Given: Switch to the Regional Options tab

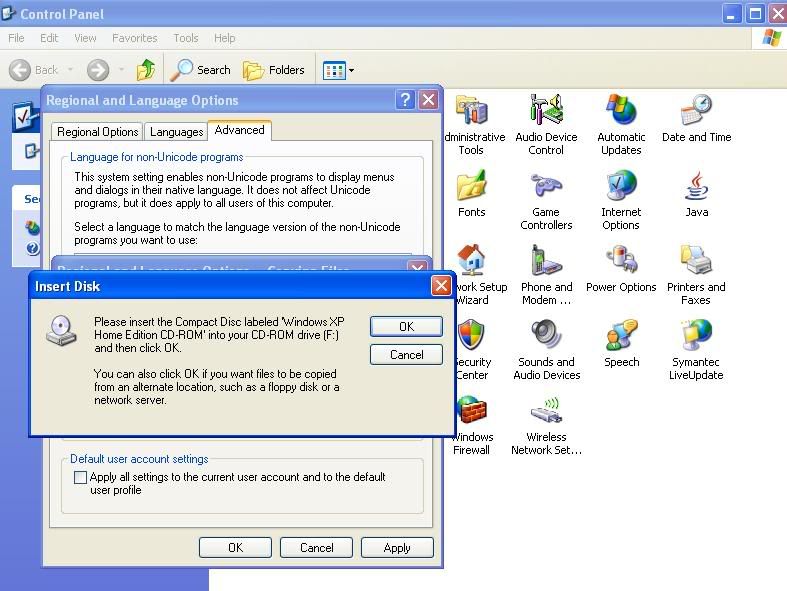Looking at the screenshot, I should [x=97, y=132].
